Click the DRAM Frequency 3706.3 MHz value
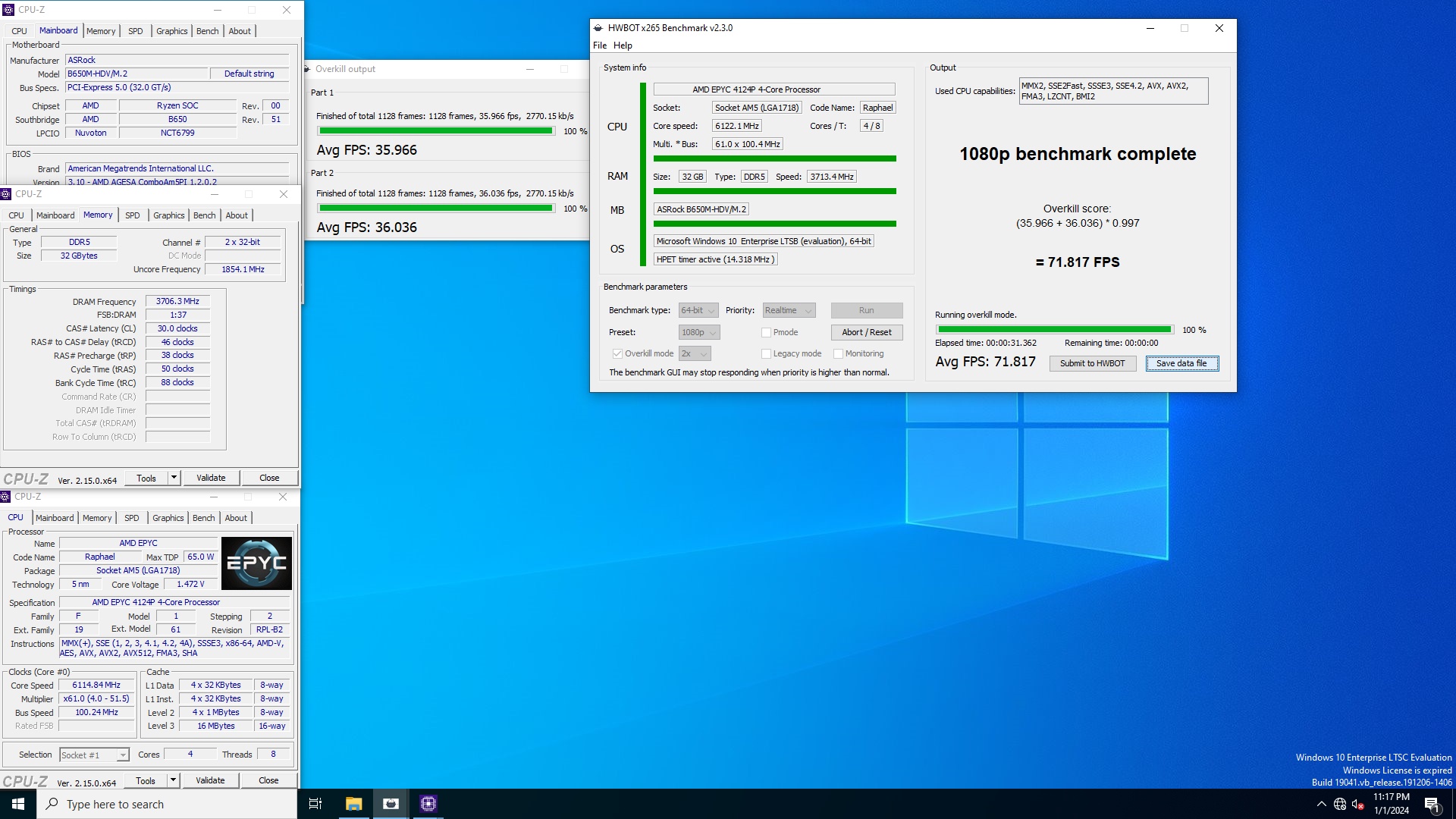This screenshot has width=1456, height=819. (177, 301)
